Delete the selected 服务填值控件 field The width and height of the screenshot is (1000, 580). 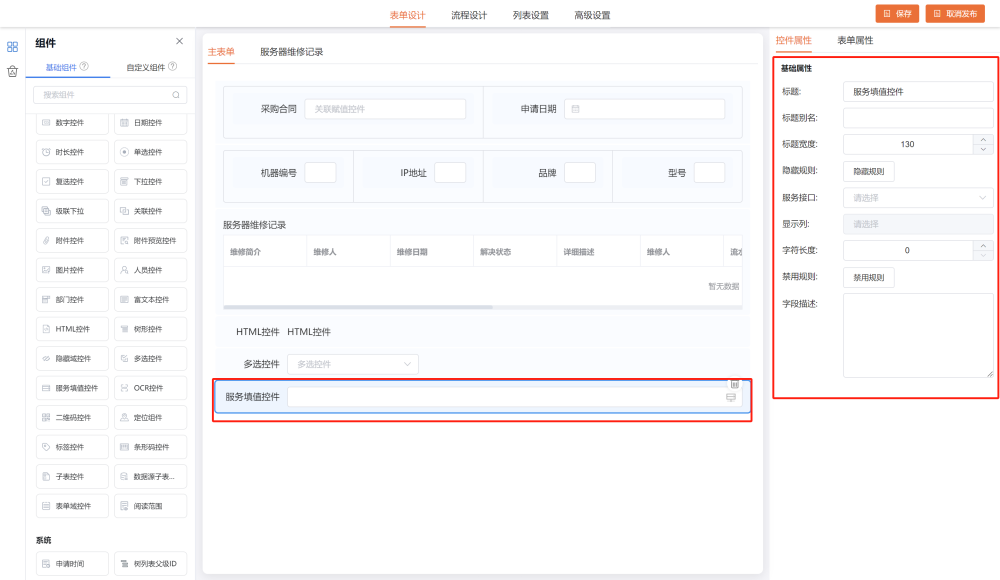tap(734, 383)
